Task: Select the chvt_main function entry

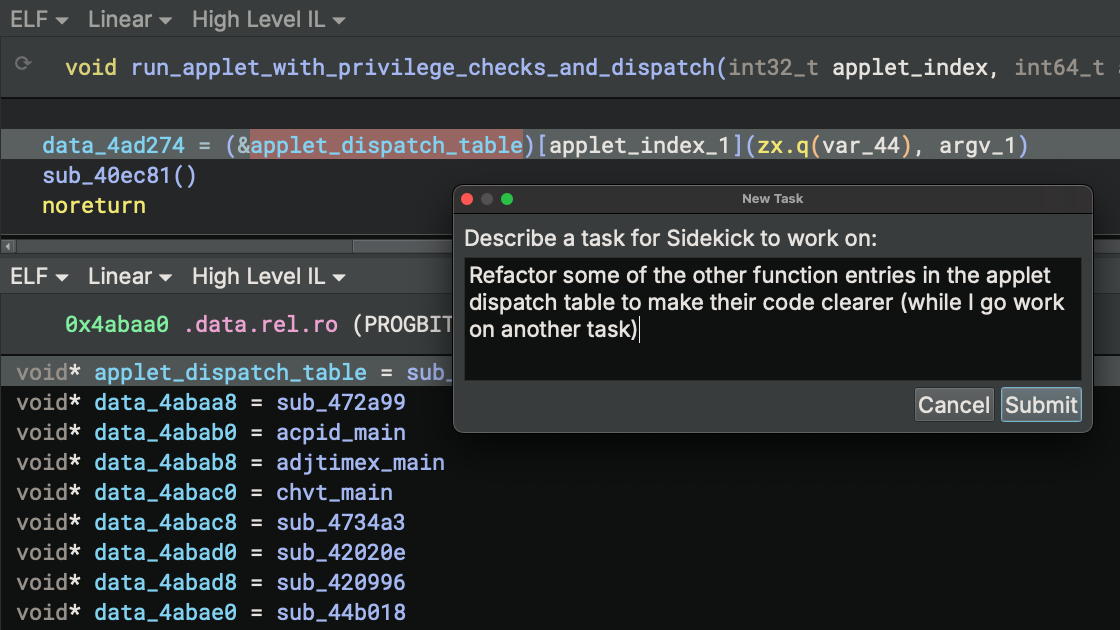Action: (x=335, y=492)
